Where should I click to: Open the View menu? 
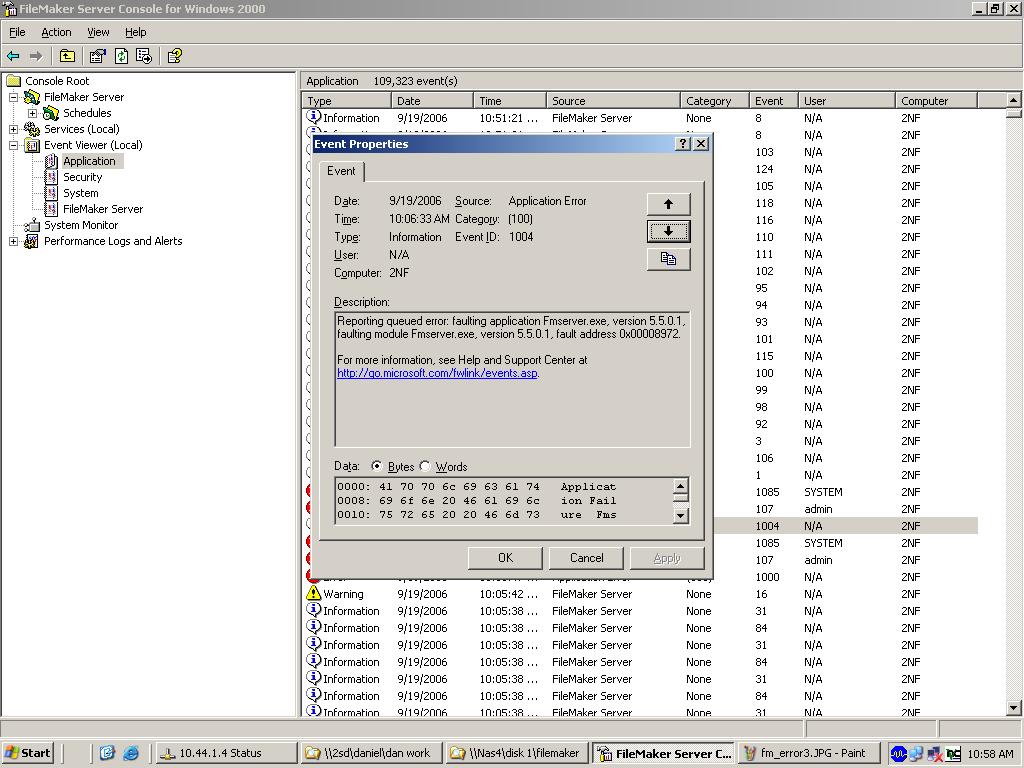point(98,32)
